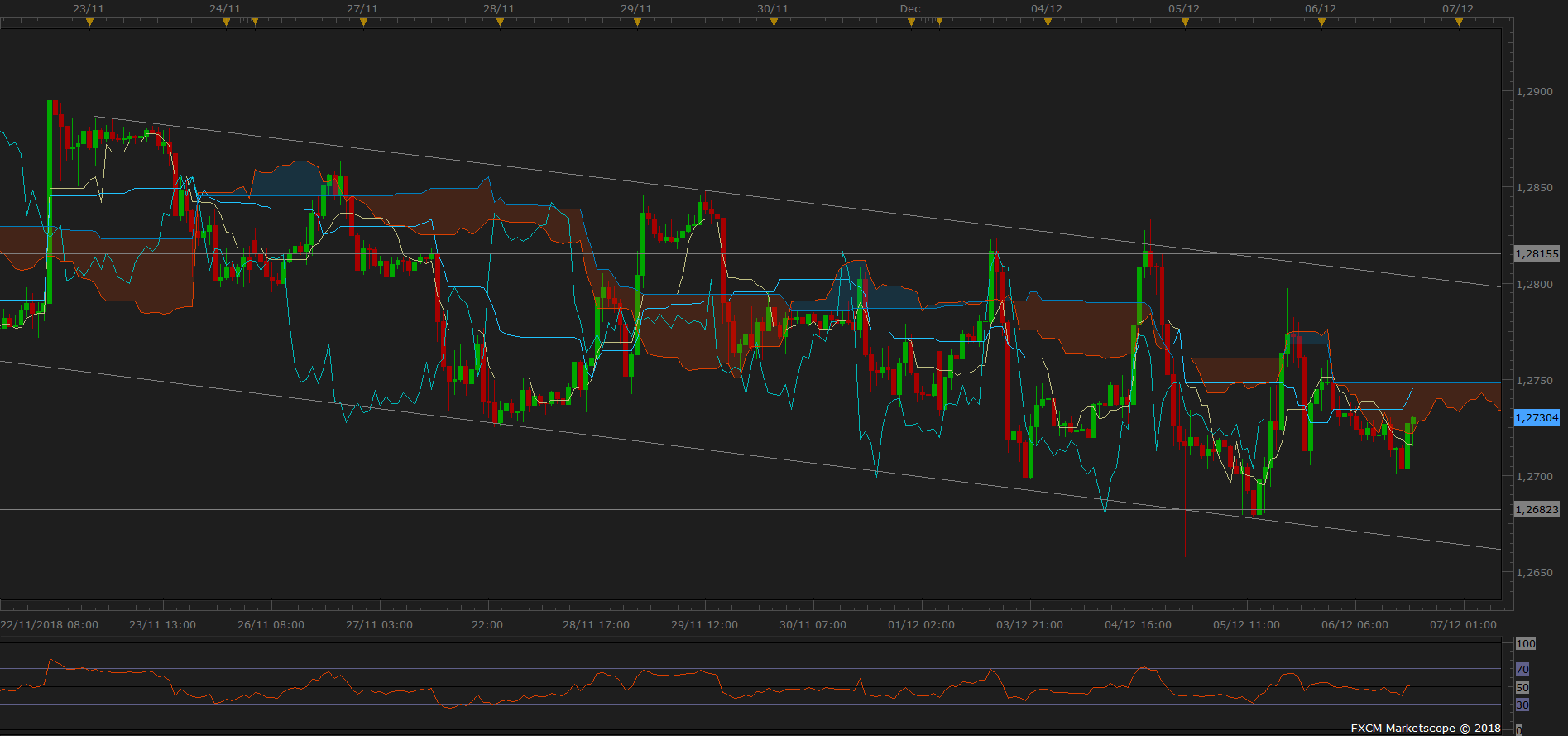The width and height of the screenshot is (1568, 736).
Task: Select the blue current price label 1,27304
Action: [1537, 418]
